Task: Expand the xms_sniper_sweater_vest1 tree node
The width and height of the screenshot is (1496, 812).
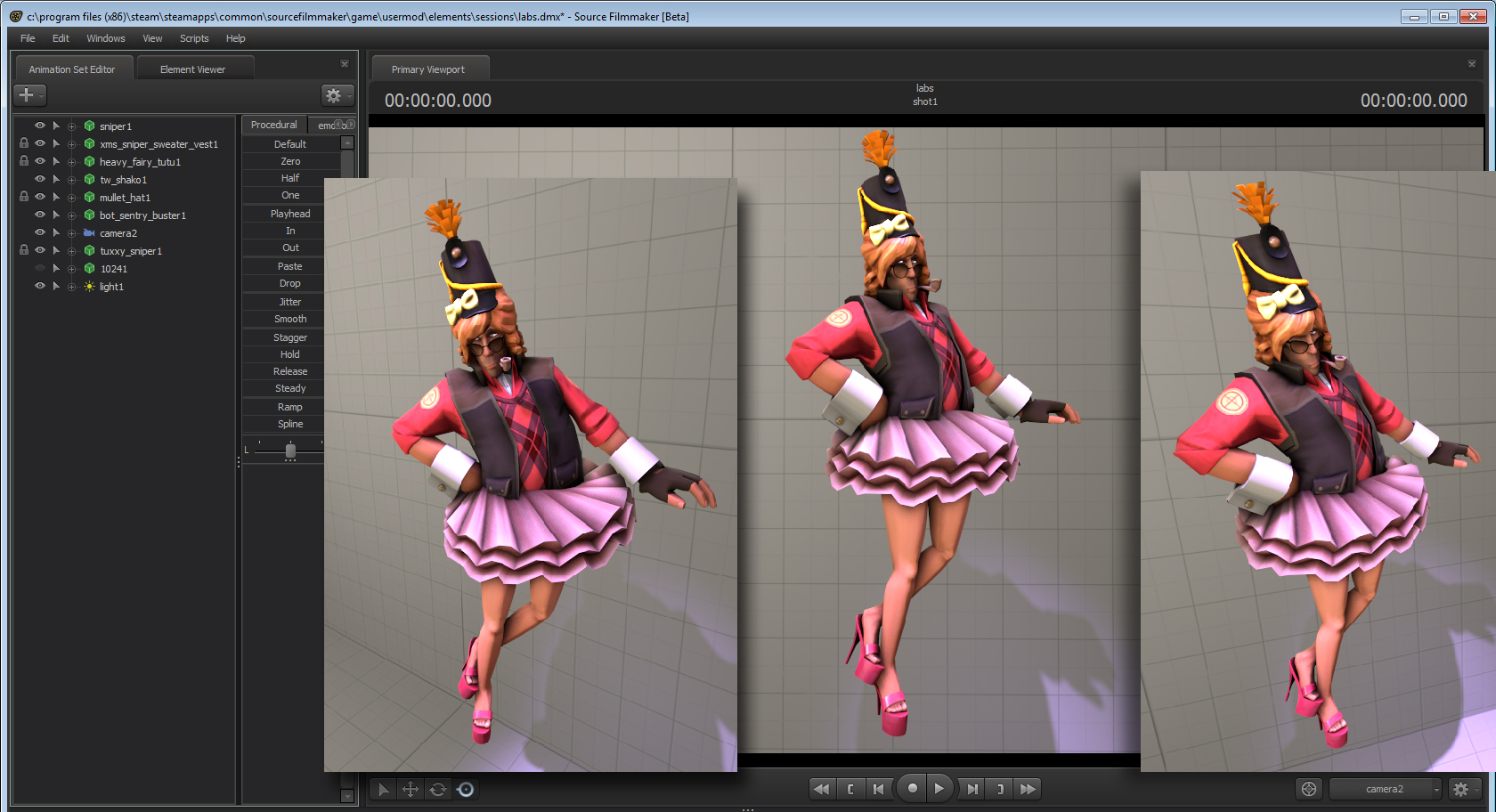Action: [72, 144]
